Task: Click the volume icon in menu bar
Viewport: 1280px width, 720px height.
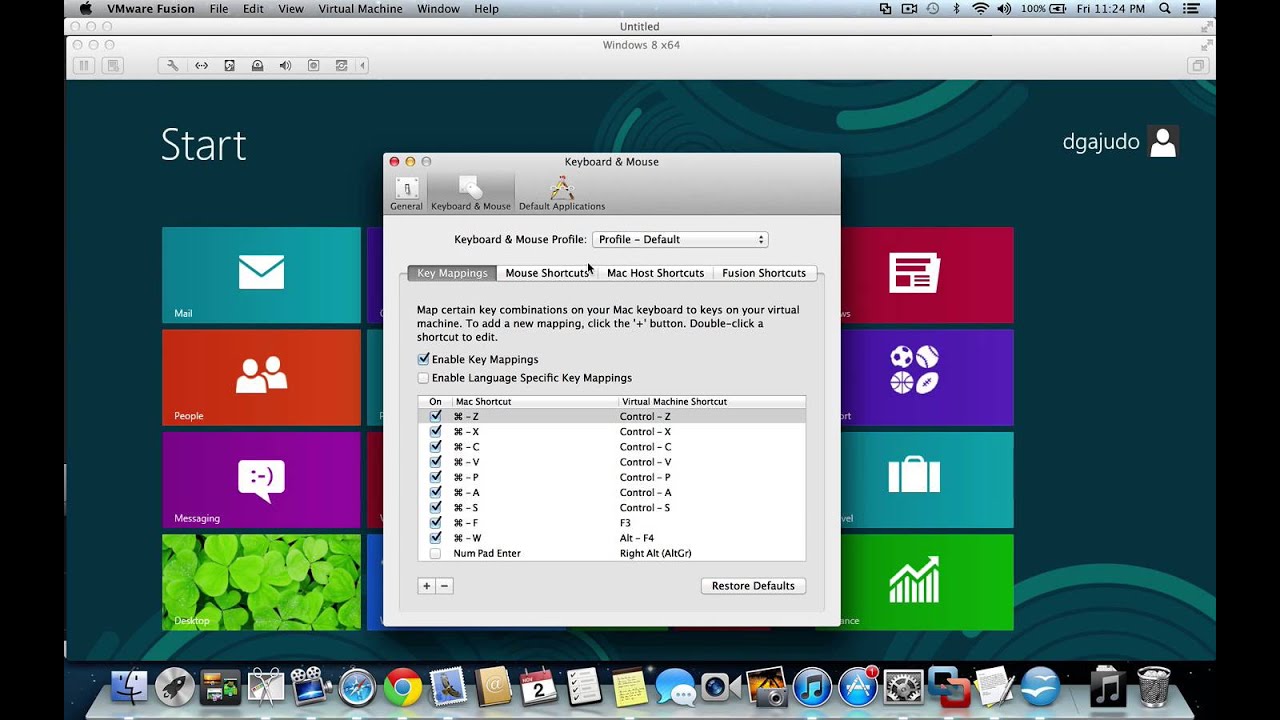Action: coord(1003,9)
